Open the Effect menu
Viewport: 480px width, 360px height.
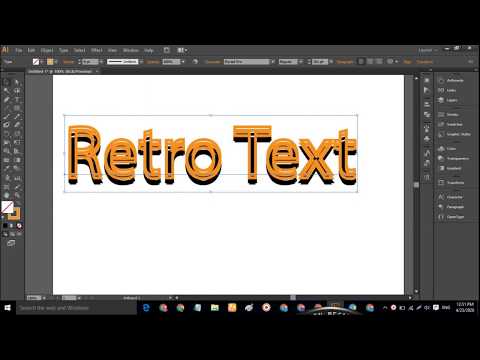click(x=96, y=50)
